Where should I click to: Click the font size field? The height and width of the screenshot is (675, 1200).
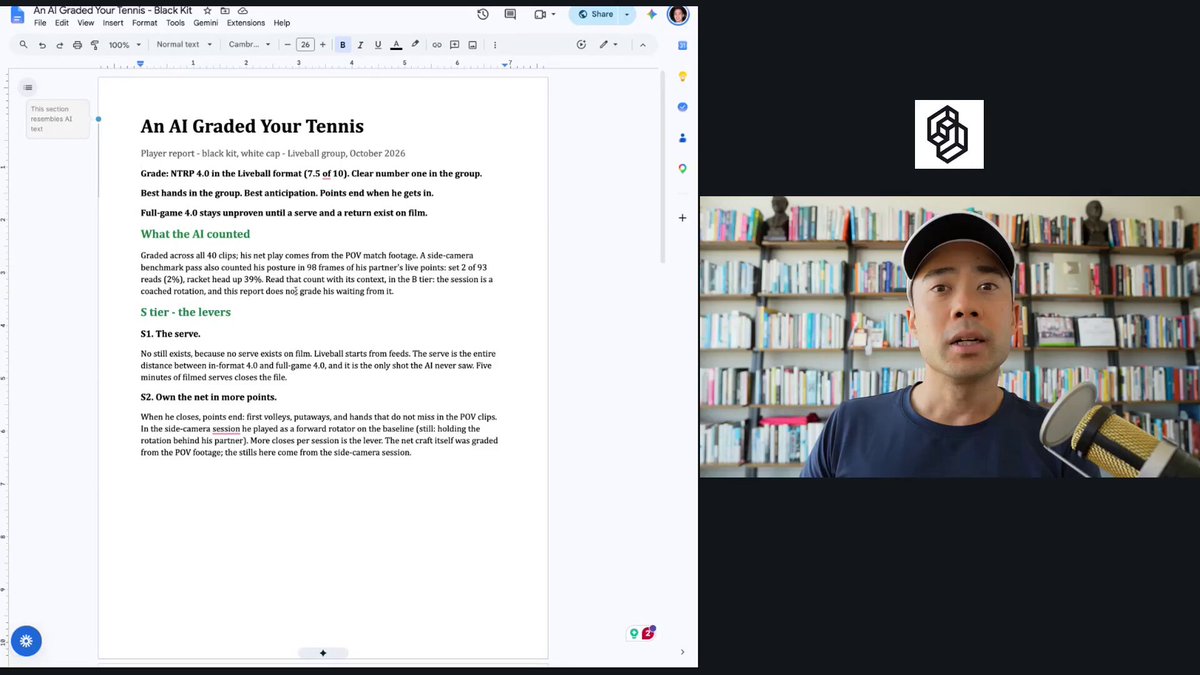(305, 44)
